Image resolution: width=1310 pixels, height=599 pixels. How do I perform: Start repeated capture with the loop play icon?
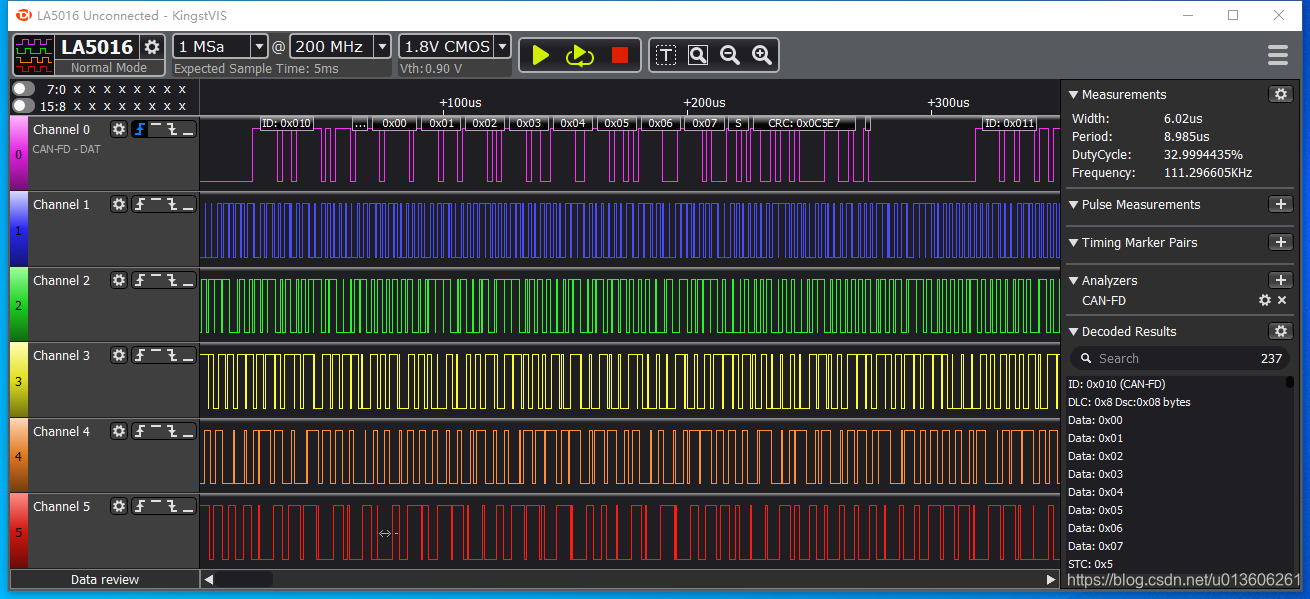580,55
